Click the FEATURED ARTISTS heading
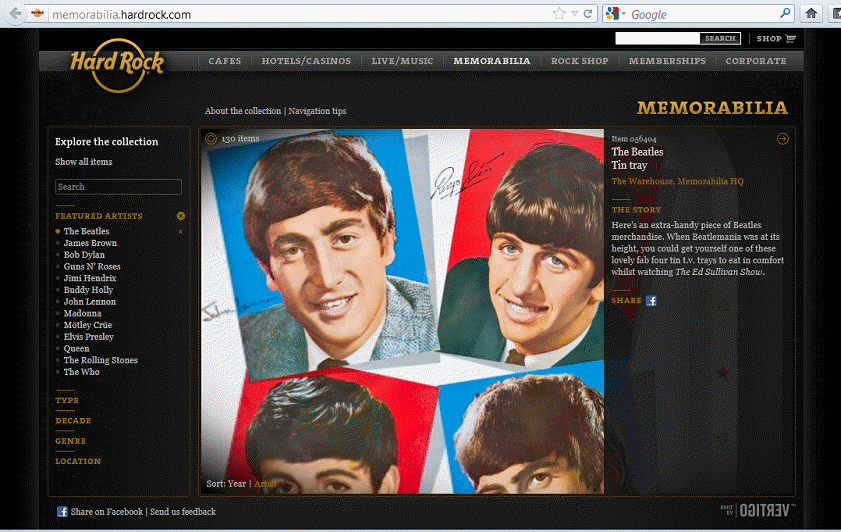The height and width of the screenshot is (532, 841). tap(99, 216)
